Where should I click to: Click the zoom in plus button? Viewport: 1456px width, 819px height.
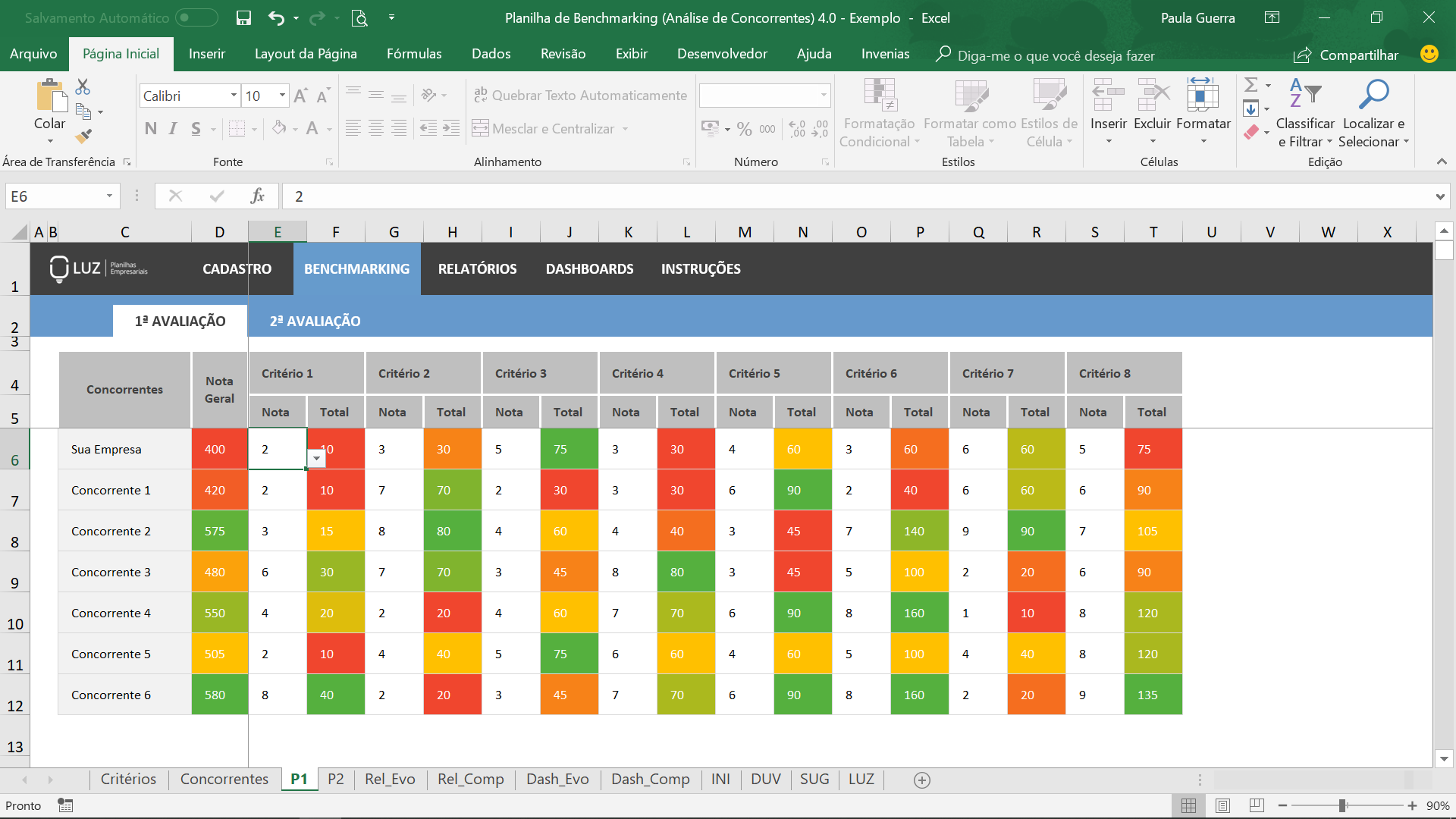(1412, 806)
